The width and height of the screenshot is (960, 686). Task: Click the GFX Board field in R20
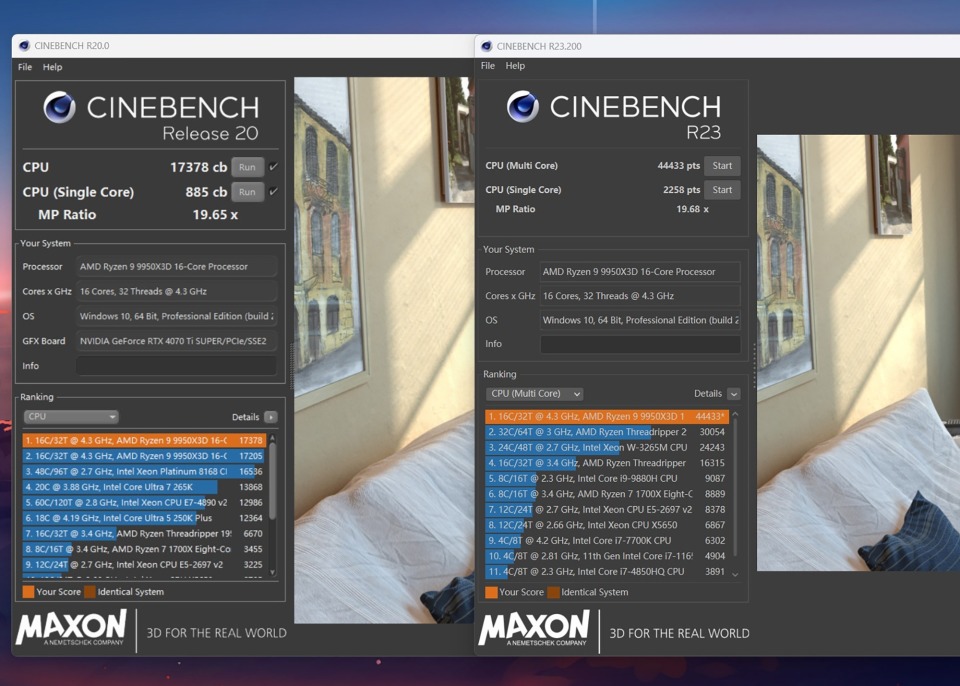point(176,341)
